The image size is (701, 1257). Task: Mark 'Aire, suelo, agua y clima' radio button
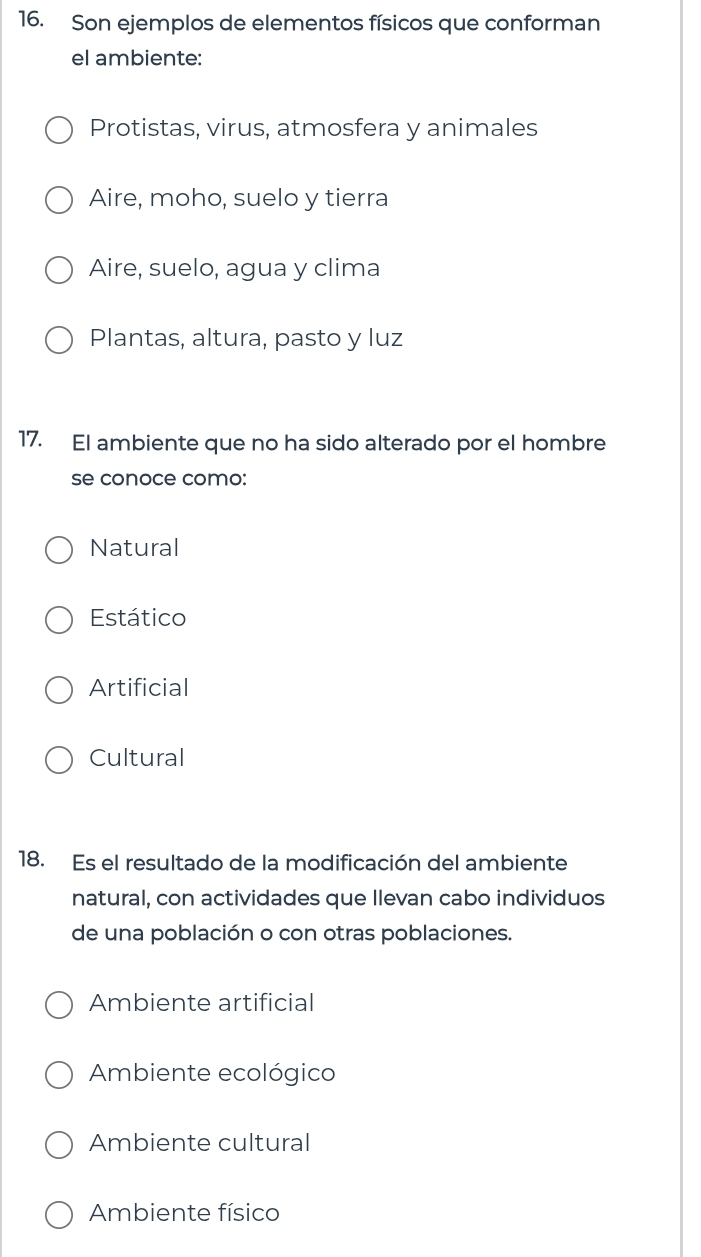click(x=59, y=270)
